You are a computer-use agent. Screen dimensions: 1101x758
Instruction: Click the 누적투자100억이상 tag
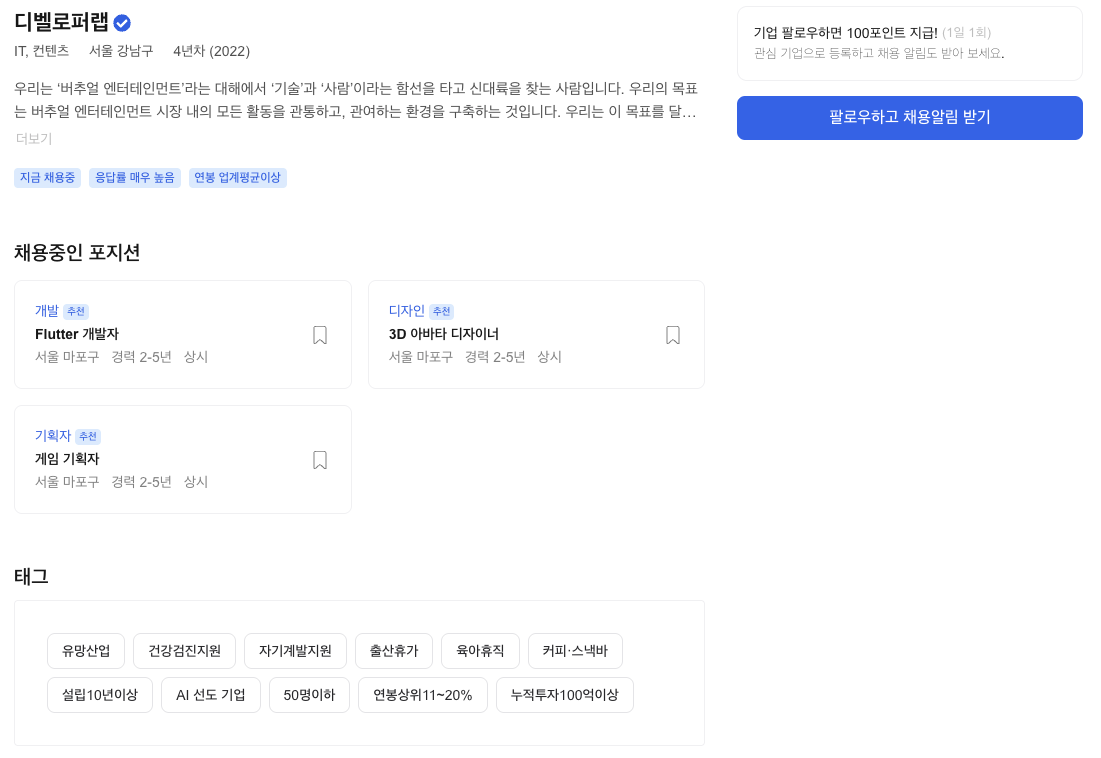(x=565, y=695)
